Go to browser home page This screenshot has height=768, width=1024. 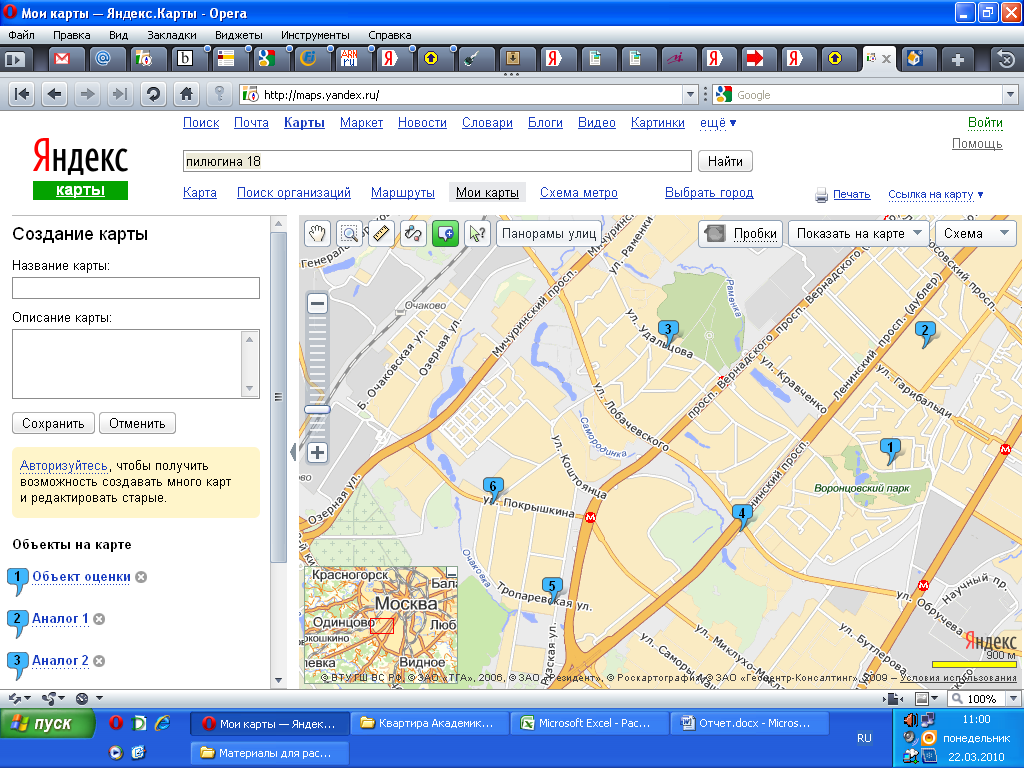tap(187, 95)
